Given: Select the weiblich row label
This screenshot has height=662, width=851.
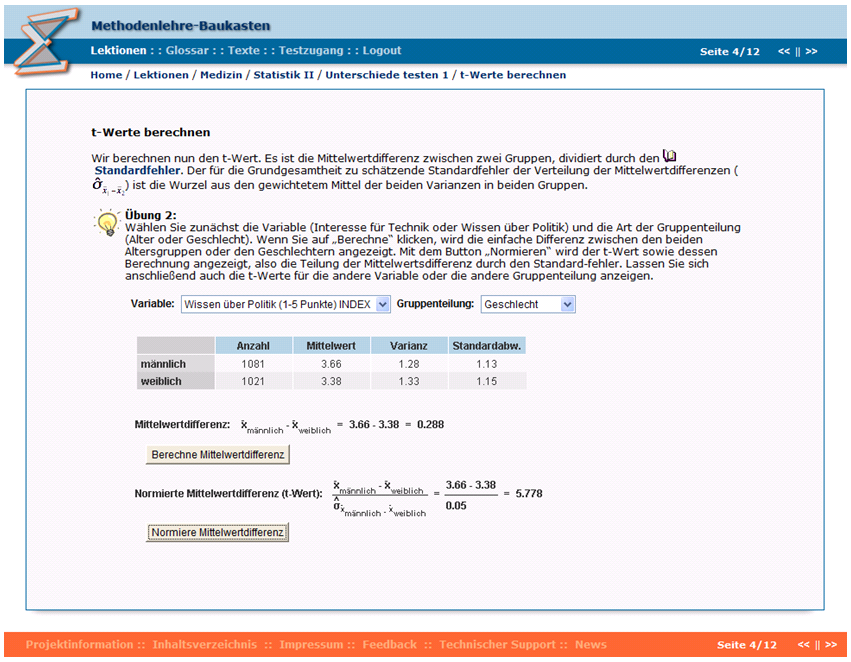Looking at the screenshot, I should click(x=176, y=381).
